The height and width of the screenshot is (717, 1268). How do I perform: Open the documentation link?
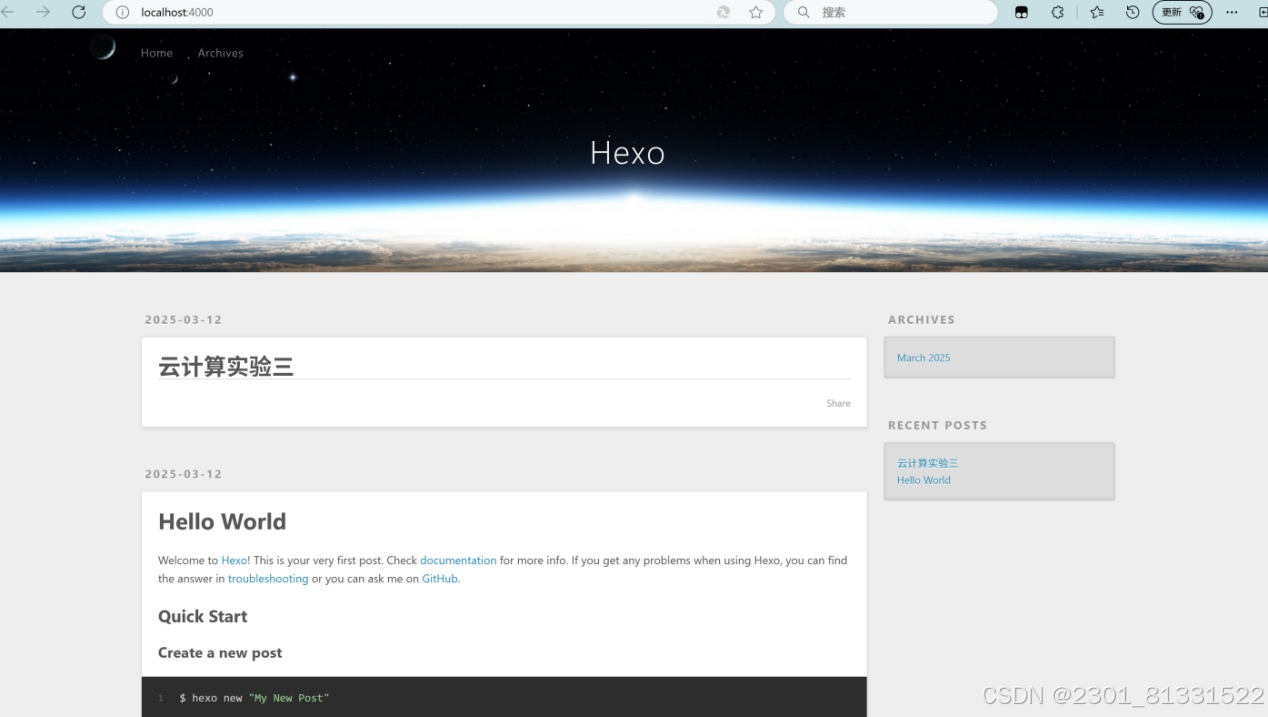click(x=458, y=560)
